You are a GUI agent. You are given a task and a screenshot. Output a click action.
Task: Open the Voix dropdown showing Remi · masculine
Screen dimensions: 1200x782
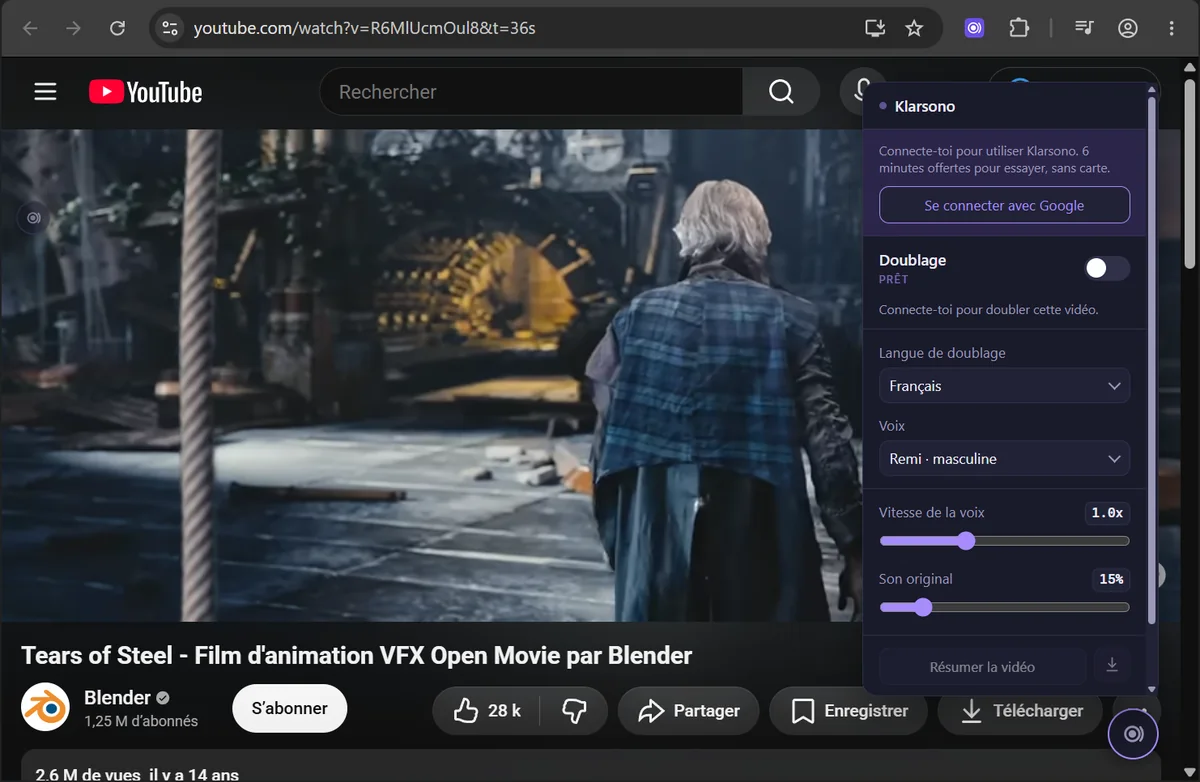point(1004,459)
